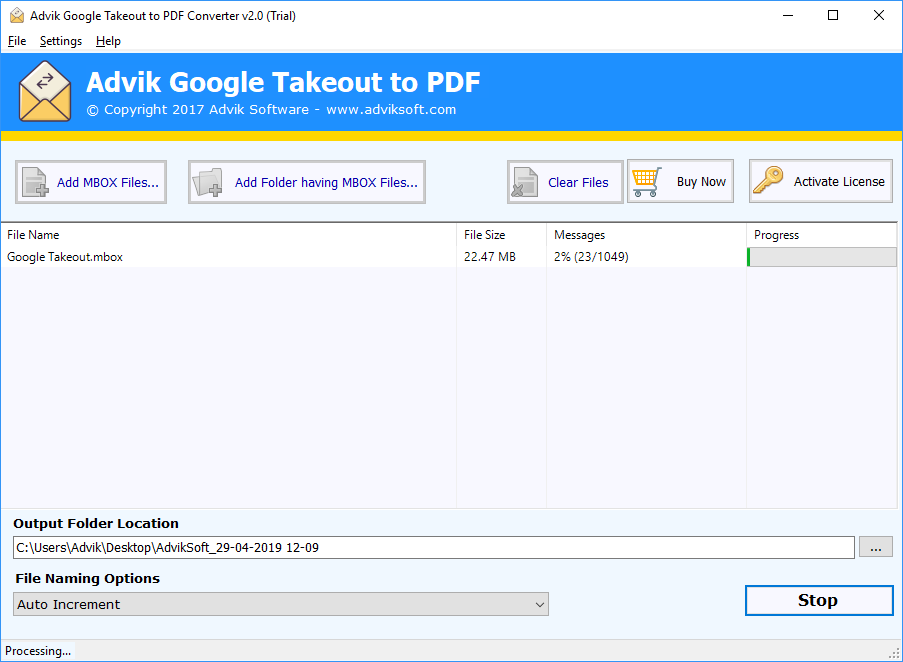Screen dimensions: 903x662
Task: Open the Settings menu
Action: 60,41
